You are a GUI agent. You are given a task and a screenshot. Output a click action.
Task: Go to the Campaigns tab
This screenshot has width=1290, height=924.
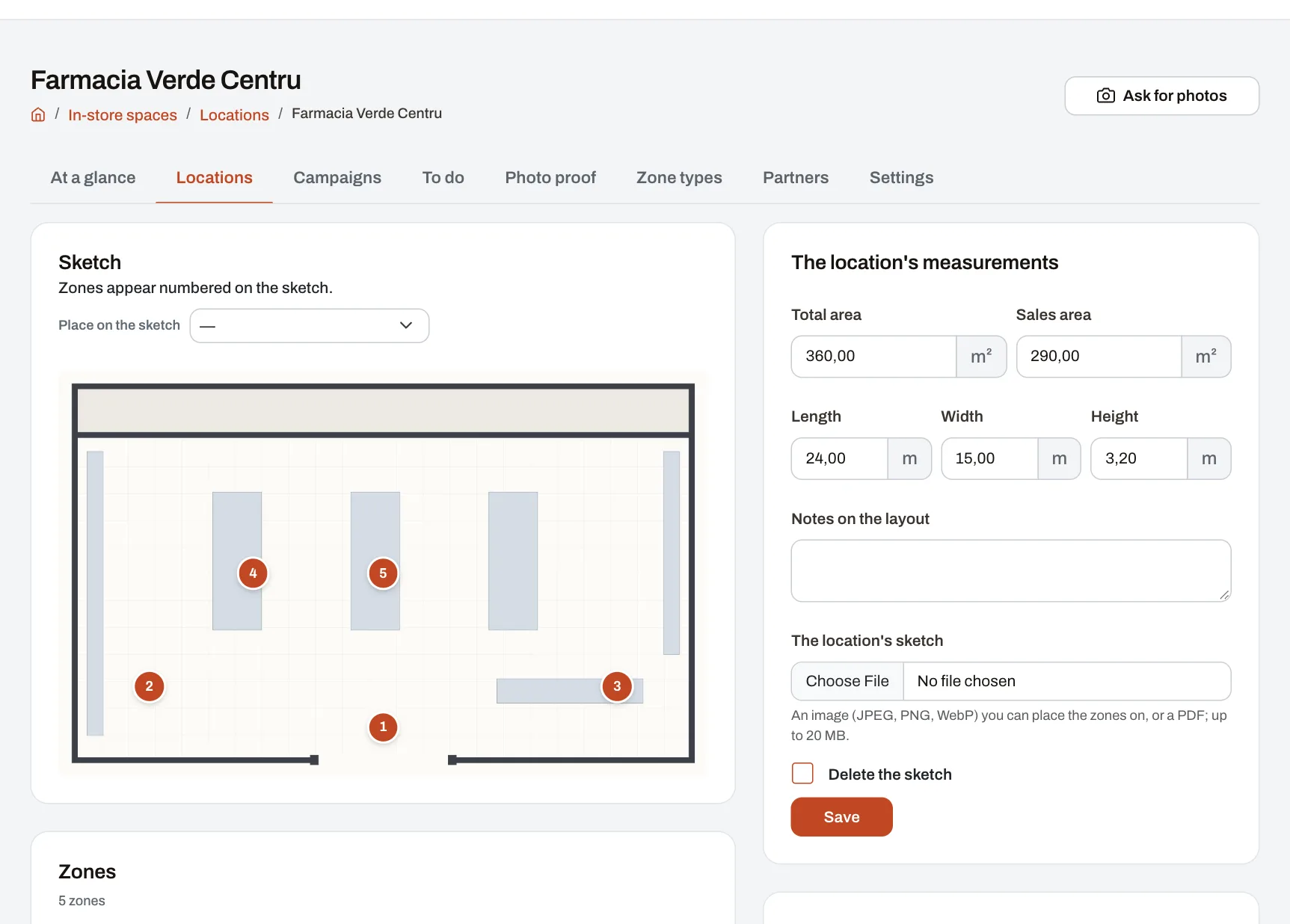pos(337,178)
